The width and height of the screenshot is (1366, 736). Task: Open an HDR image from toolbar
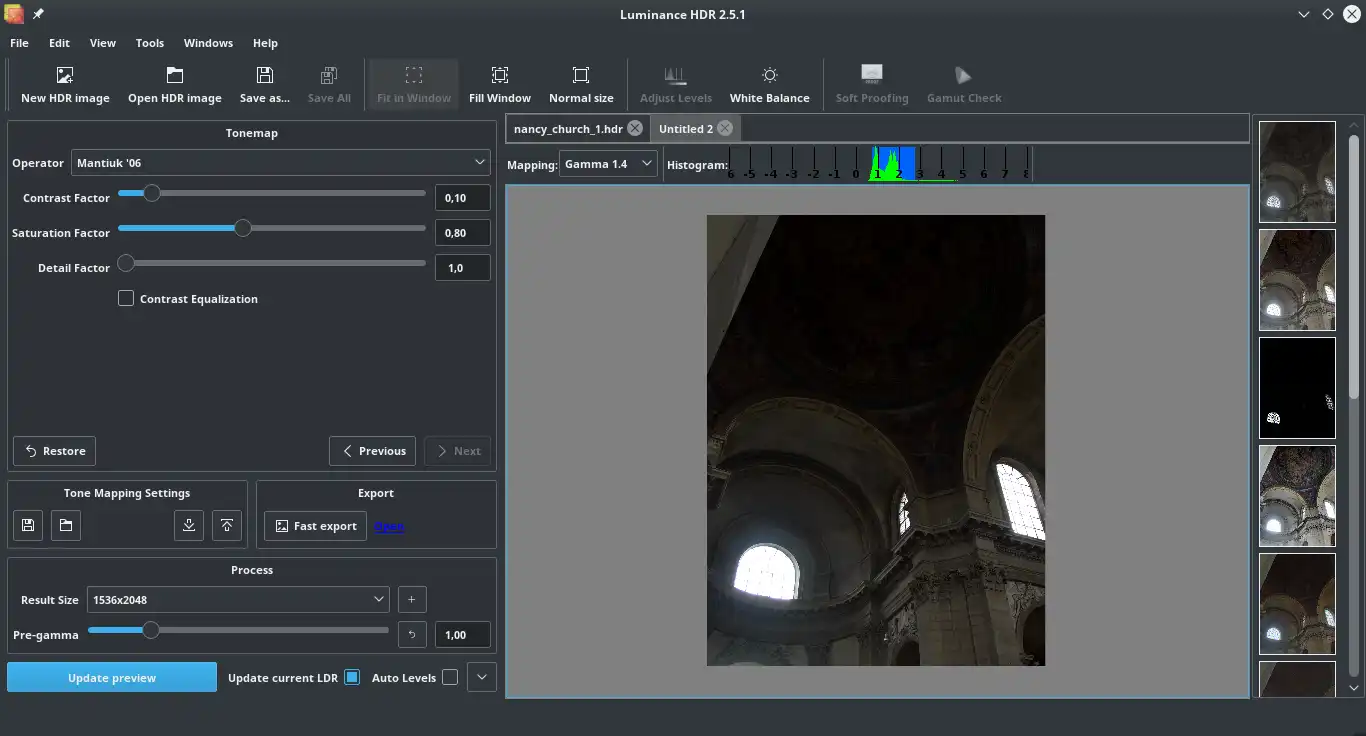[174, 84]
